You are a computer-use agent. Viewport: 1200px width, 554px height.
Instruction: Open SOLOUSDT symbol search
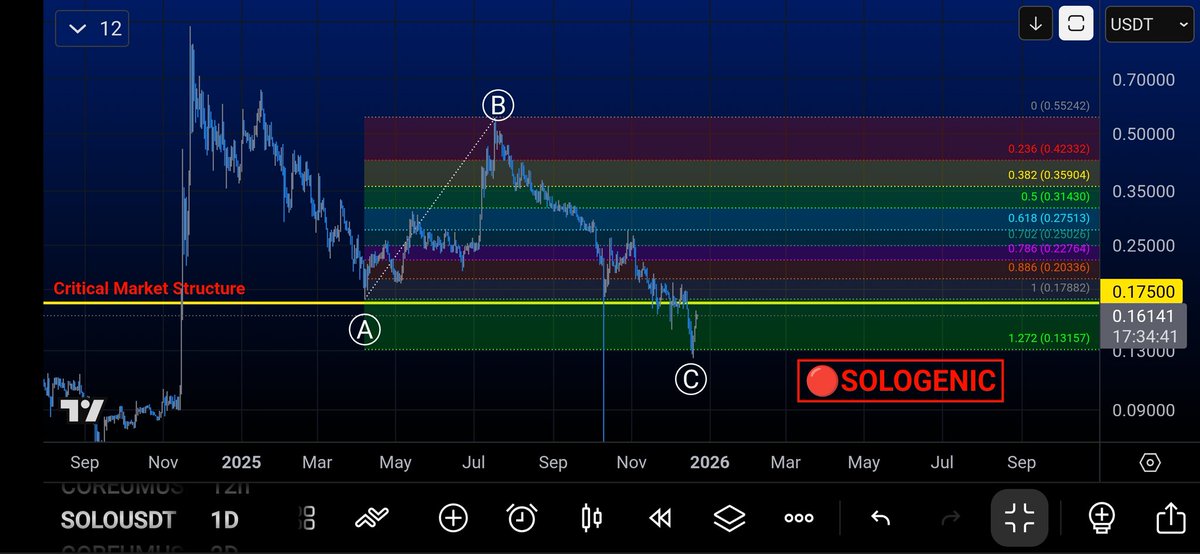pos(118,520)
